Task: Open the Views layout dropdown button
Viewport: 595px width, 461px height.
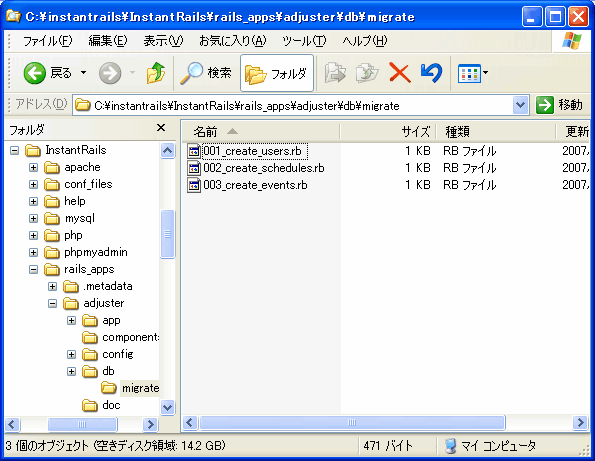Action: [x=472, y=73]
